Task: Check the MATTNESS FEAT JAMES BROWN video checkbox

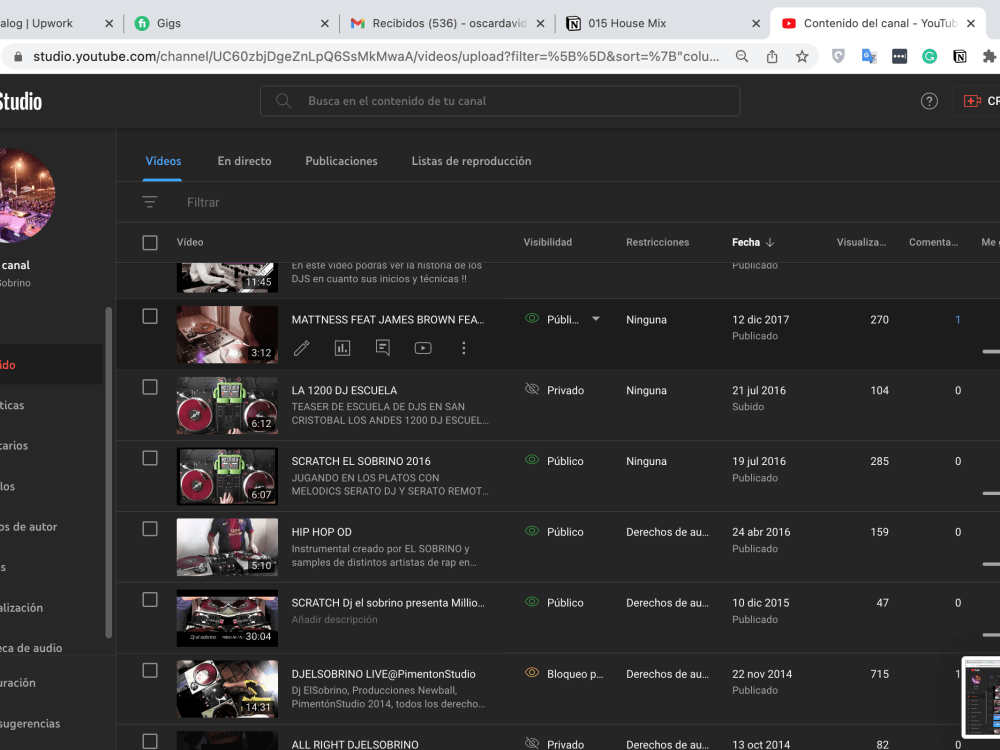Action: point(150,316)
